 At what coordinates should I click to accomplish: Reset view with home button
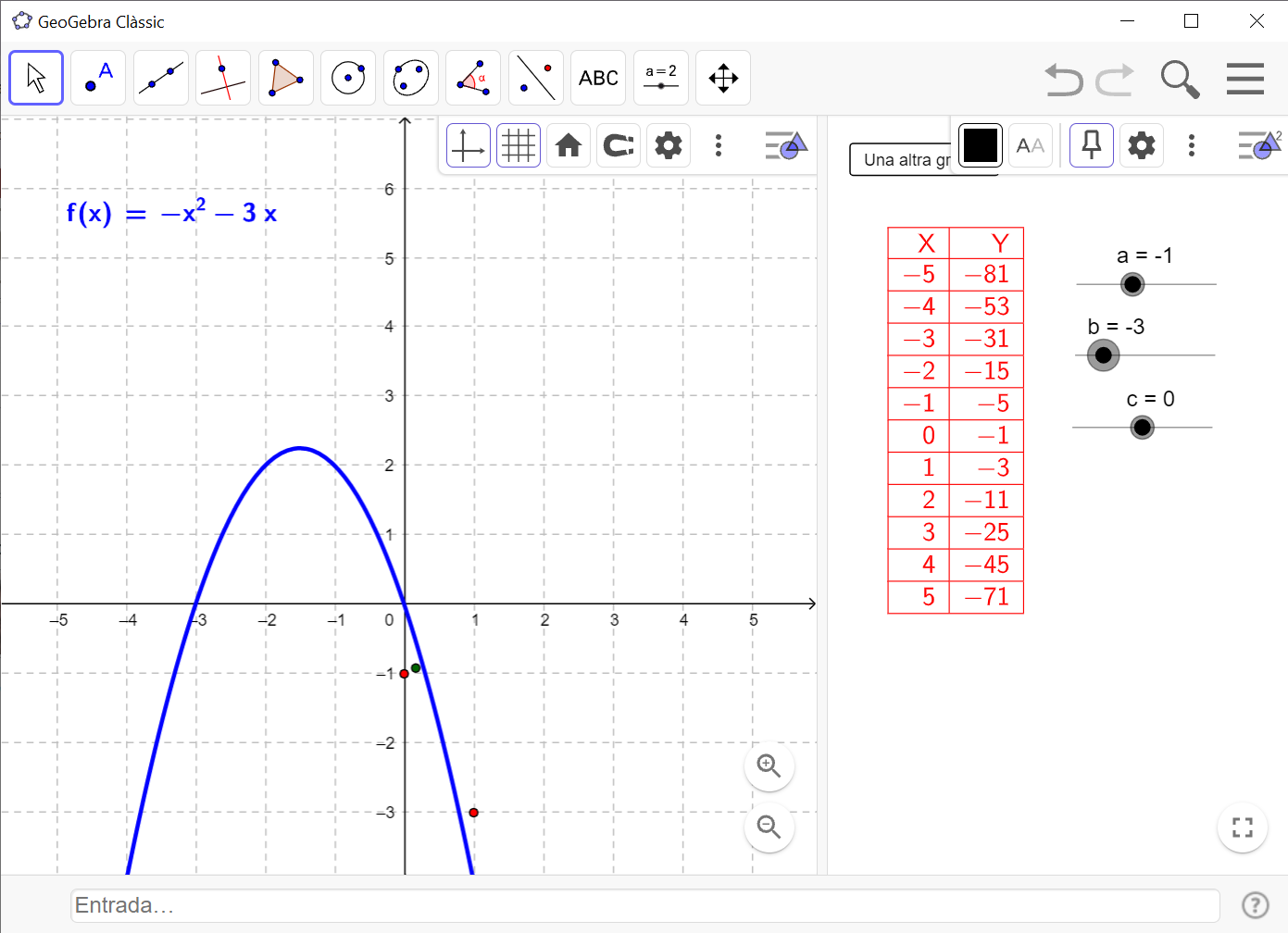pyautogui.click(x=569, y=145)
